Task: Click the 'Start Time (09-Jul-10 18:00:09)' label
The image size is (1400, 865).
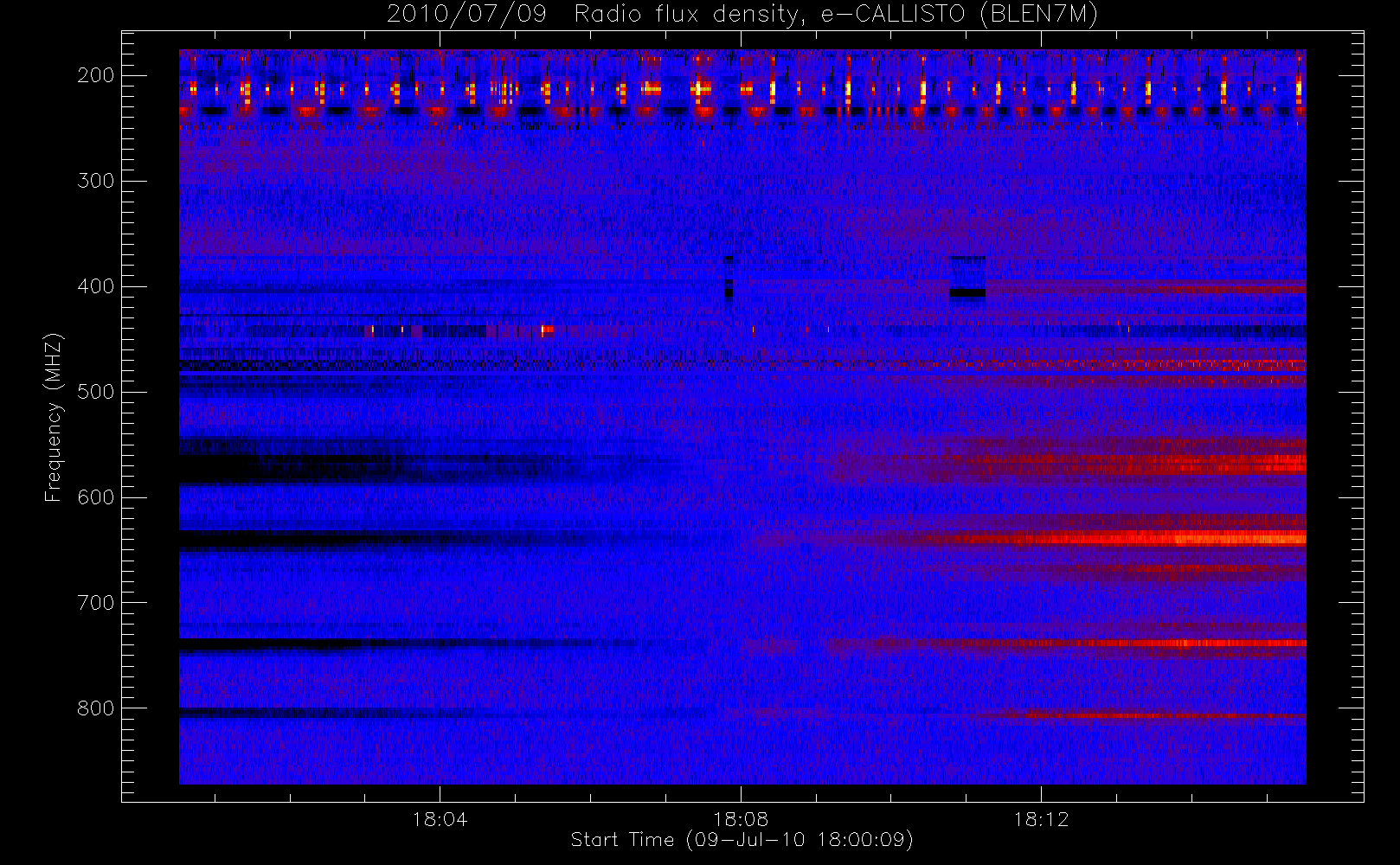Action: [x=742, y=840]
